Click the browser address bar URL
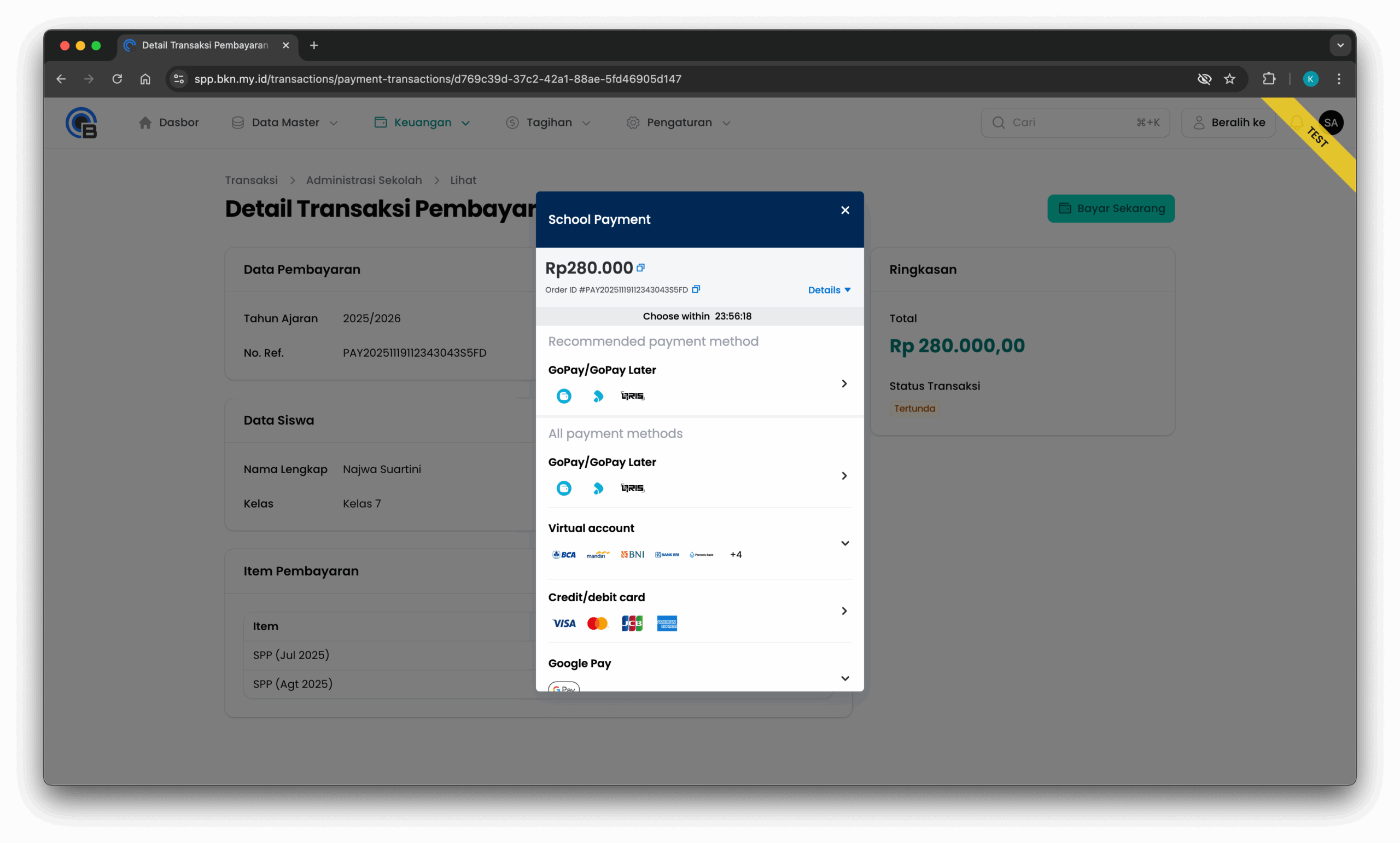This screenshot has width=1400, height=843. point(437,79)
